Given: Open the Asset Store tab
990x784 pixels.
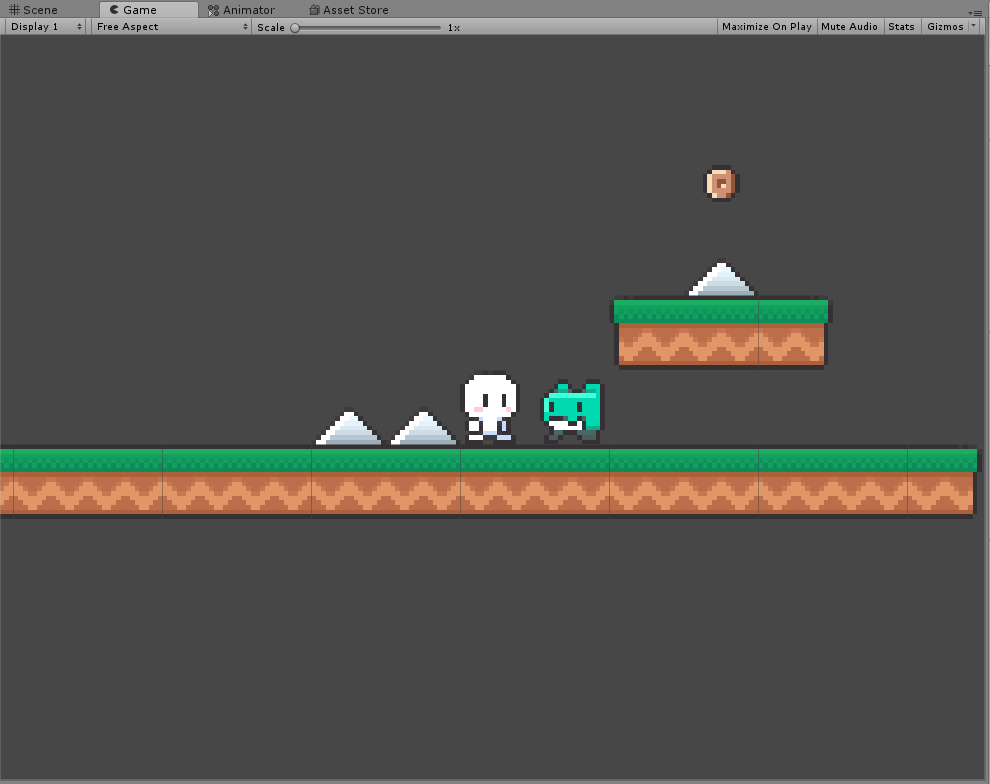Looking at the screenshot, I should pos(349,9).
